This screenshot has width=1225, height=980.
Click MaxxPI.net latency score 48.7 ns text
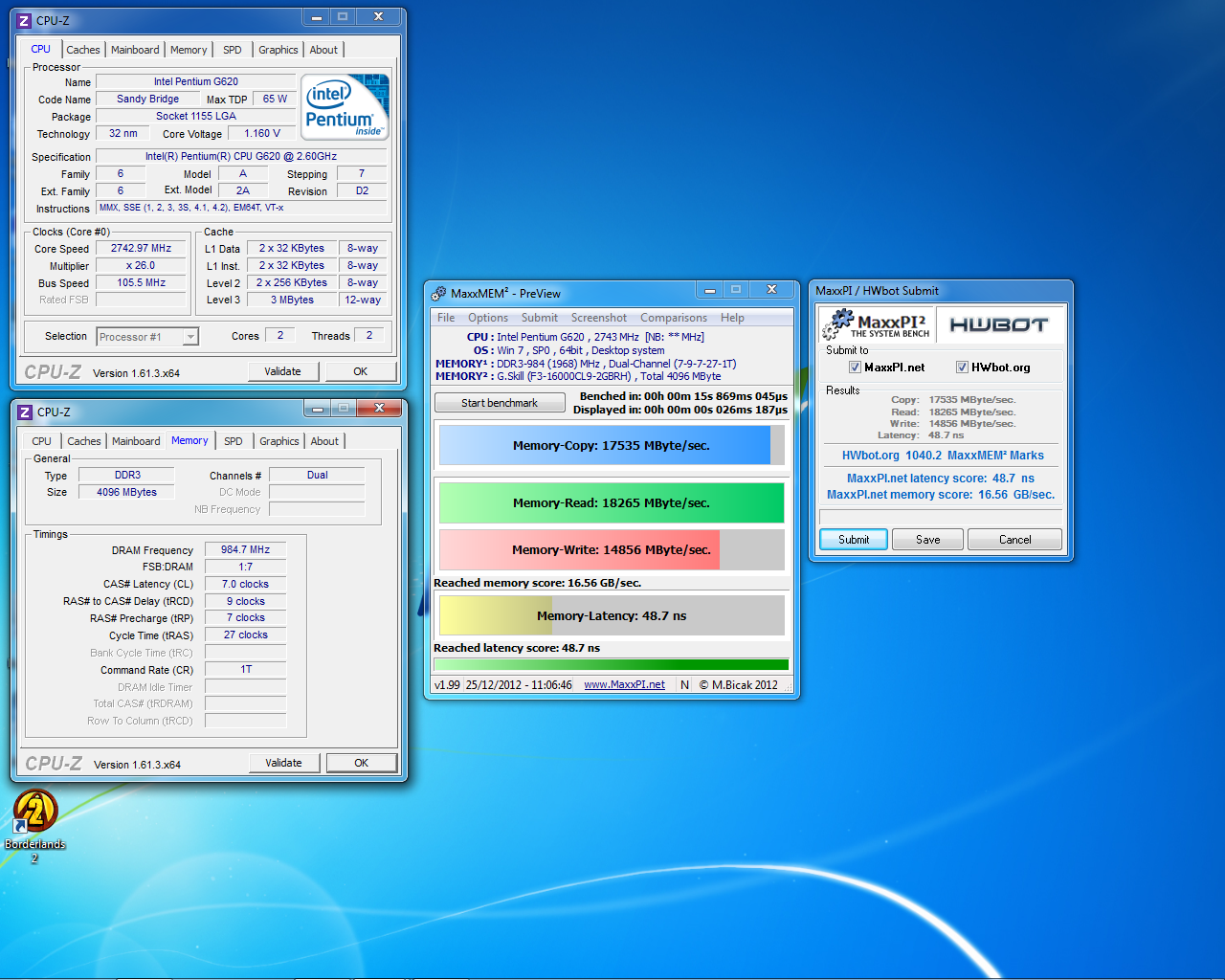coord(941,479)
